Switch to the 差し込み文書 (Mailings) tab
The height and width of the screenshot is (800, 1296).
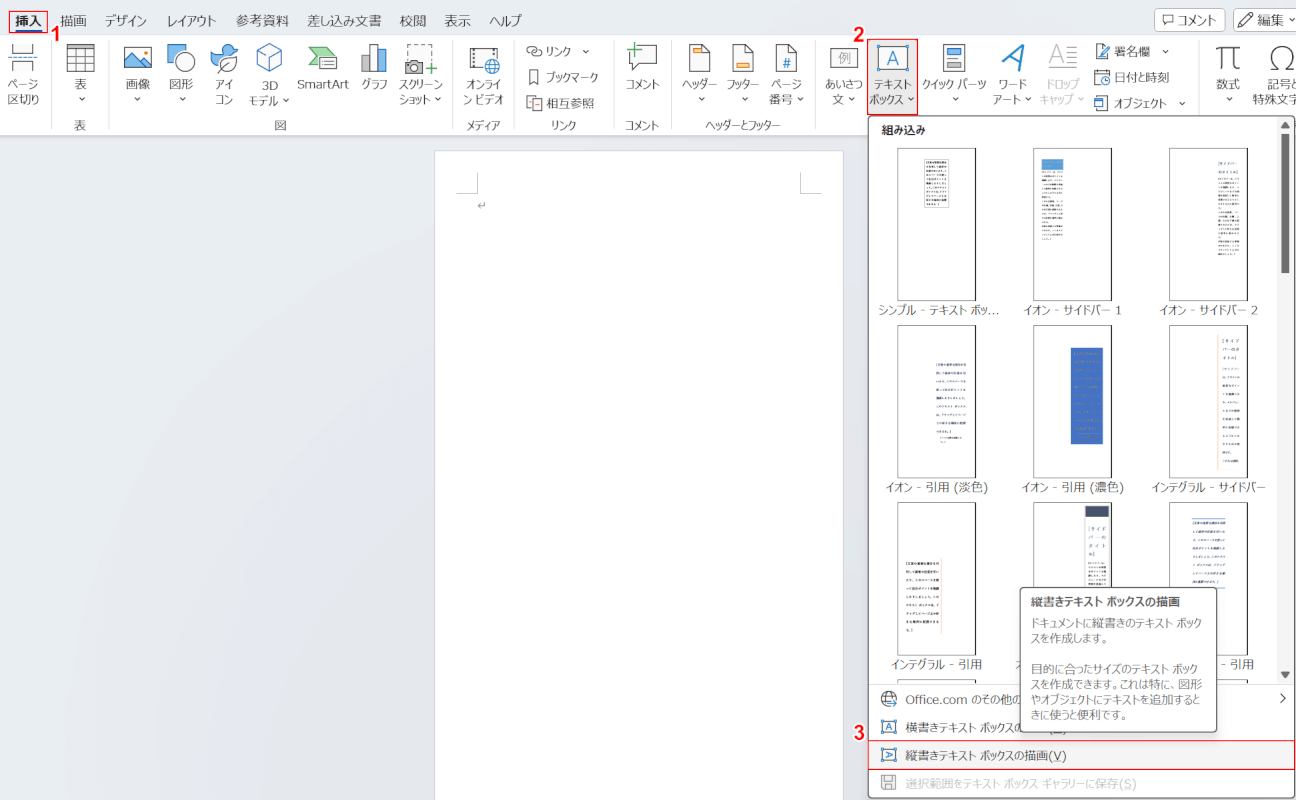[345, 20]
